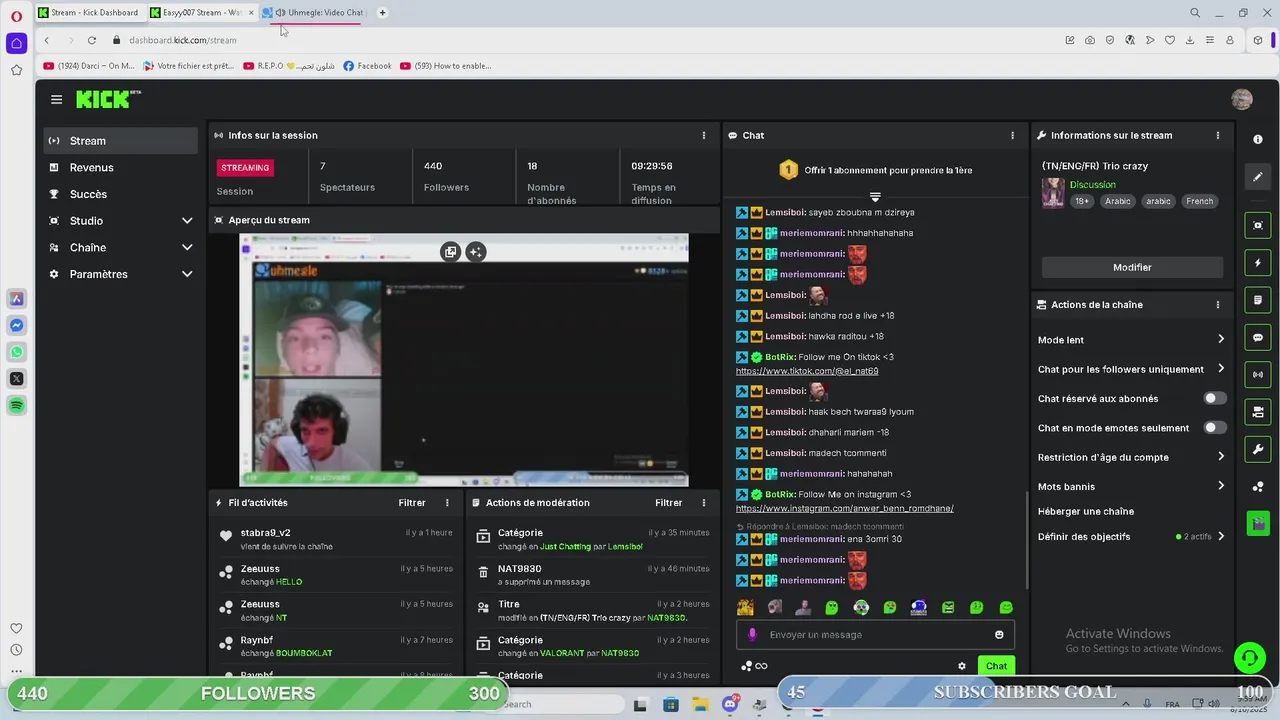Screen dimensions: 1280x720
Task: Open three-dot menu of Infos sur la session
Action: point(704,135)
